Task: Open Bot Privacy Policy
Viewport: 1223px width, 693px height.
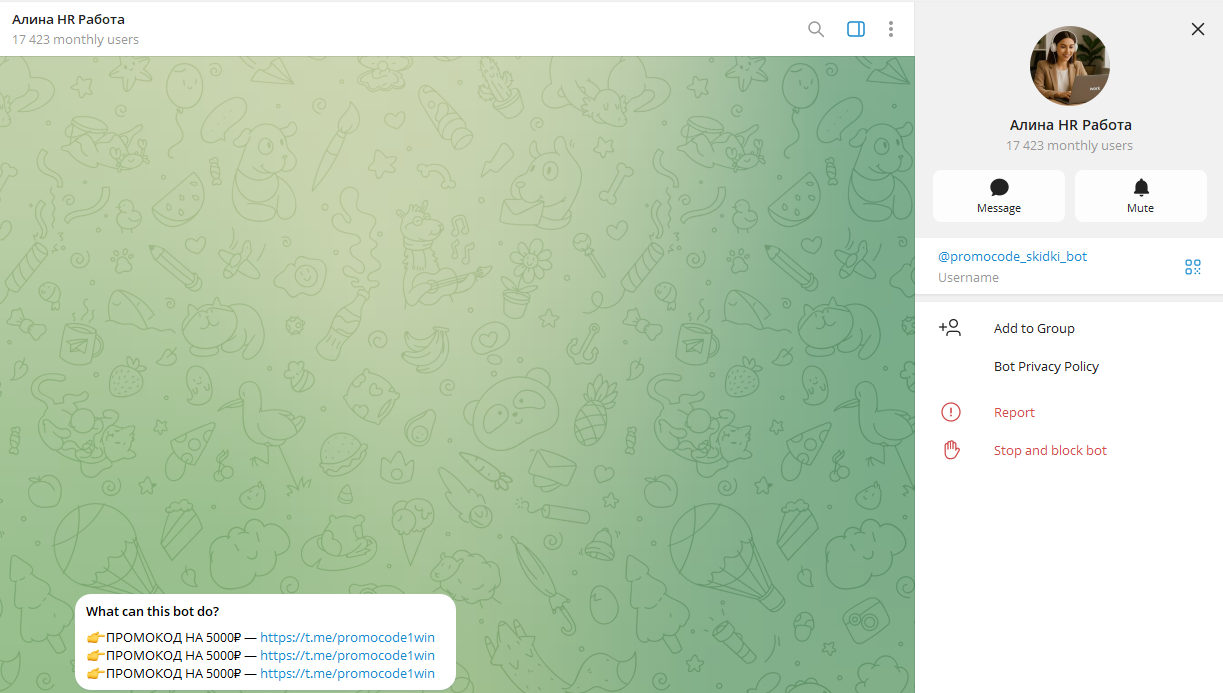Action: [x=1046, y=367]
